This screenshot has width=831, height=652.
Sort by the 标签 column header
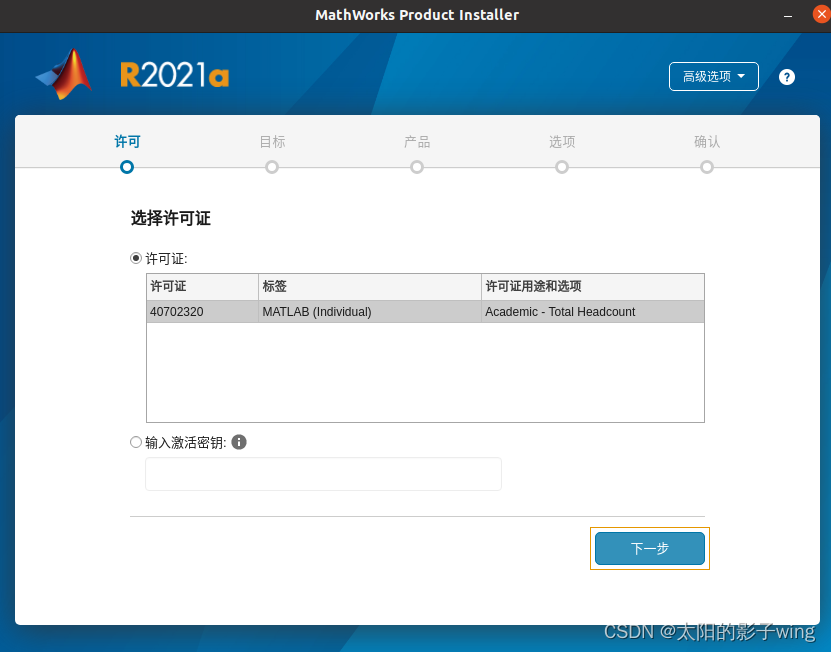[x=369, y=287]
